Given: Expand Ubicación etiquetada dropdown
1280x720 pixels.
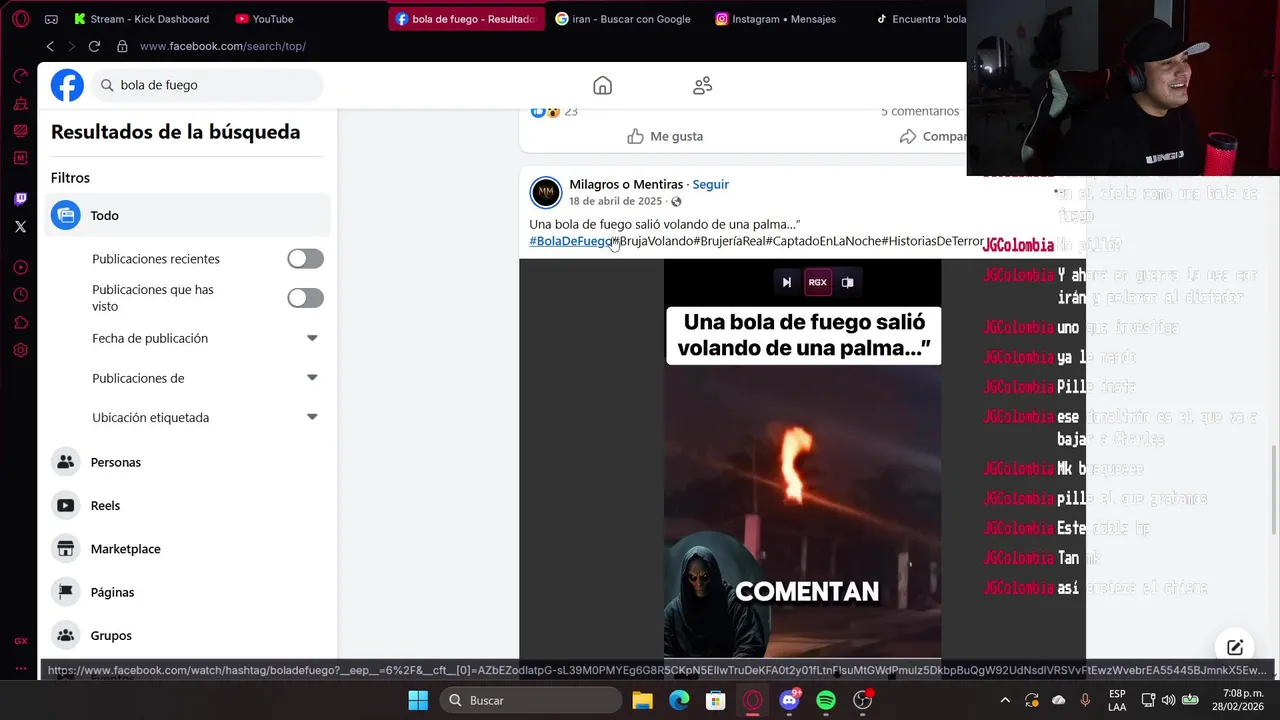Looking at the screenshot, I should [x=312, y=417].
